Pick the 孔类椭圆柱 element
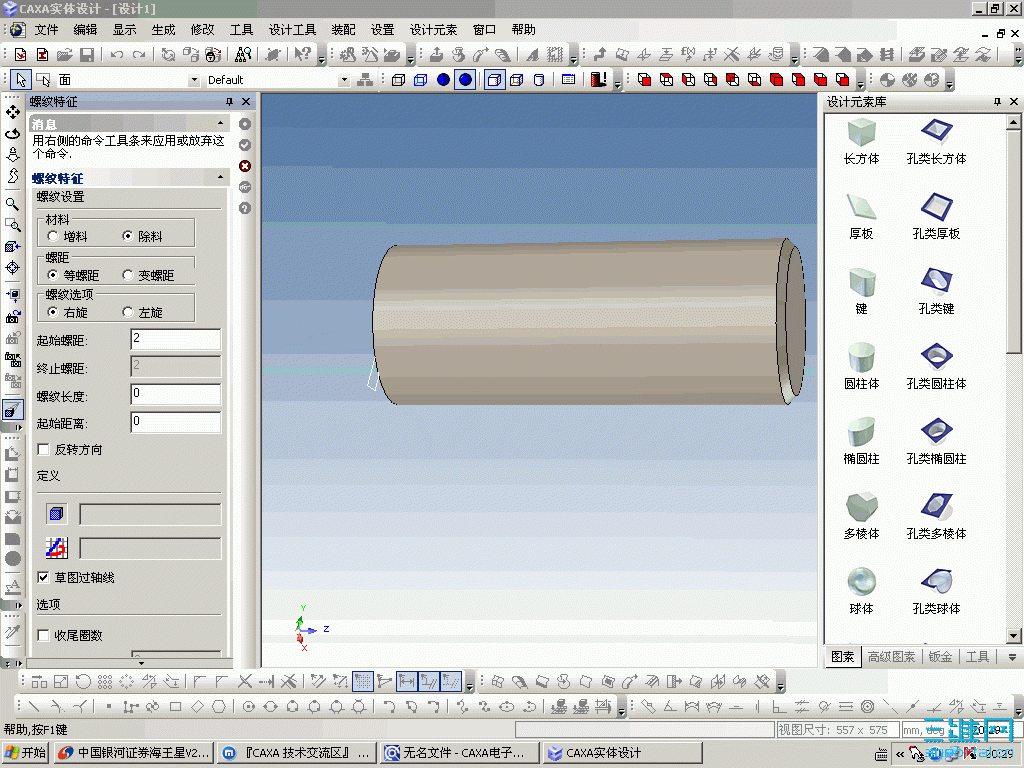 pyautogui.click(x=936, y=442)
